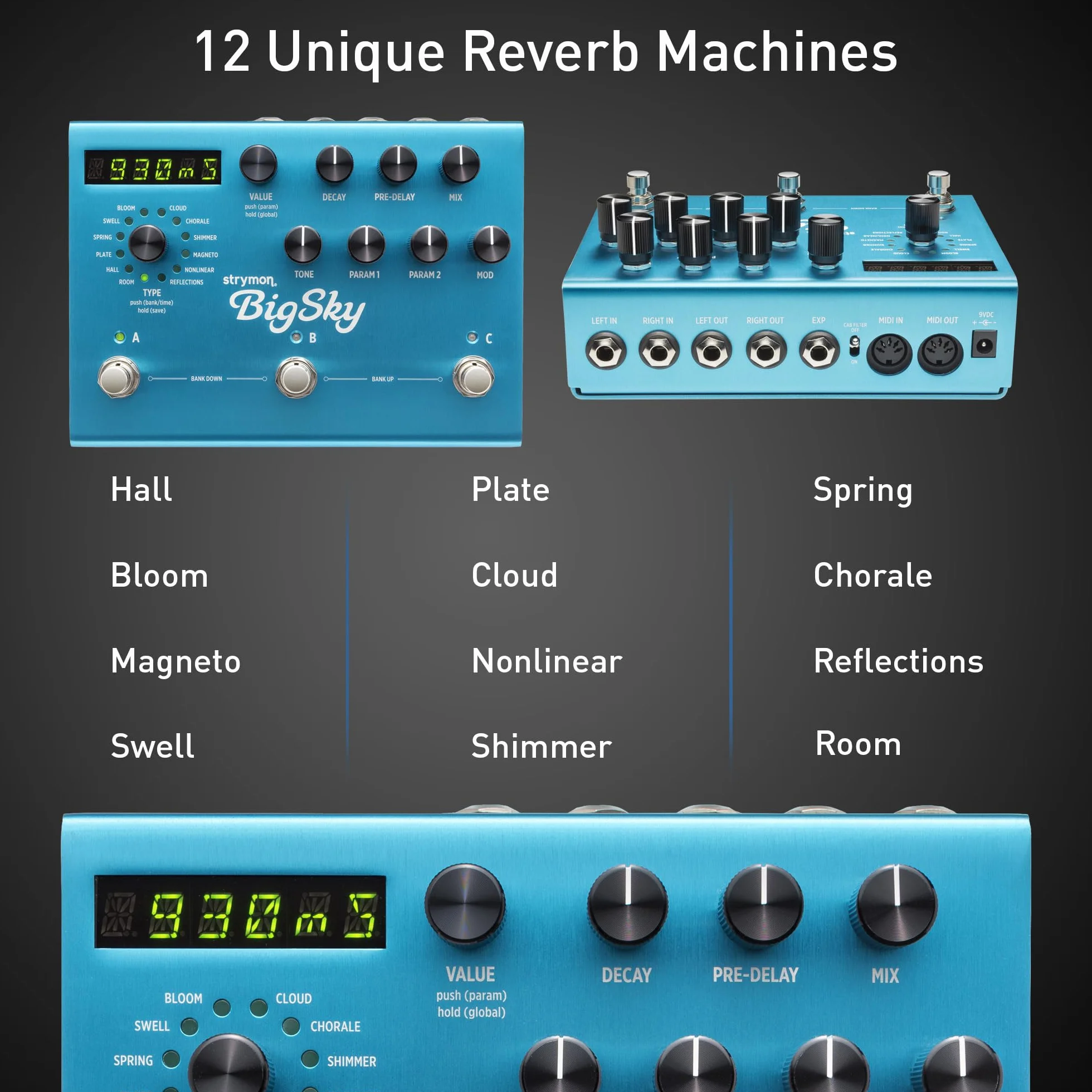Image resolution: width=1092 pixels, height=1092 pixels.
Task: Click the LEFT IN jack on rear panel
Action: click(606, 351)
